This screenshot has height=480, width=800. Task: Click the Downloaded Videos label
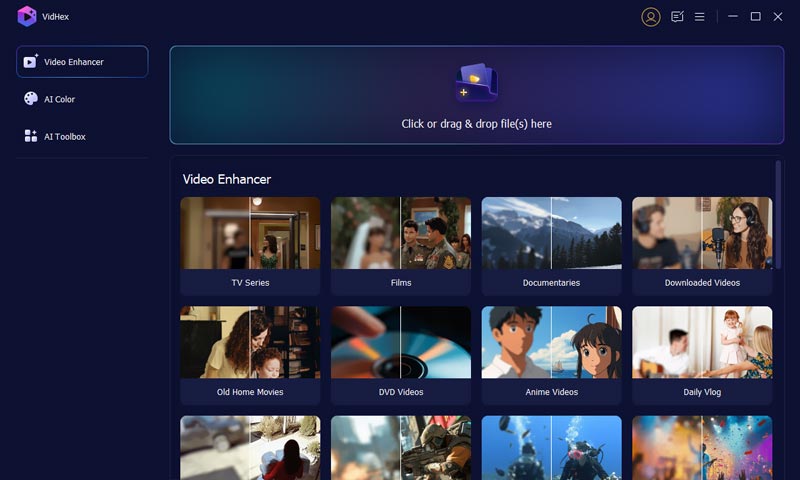[702, 283]
